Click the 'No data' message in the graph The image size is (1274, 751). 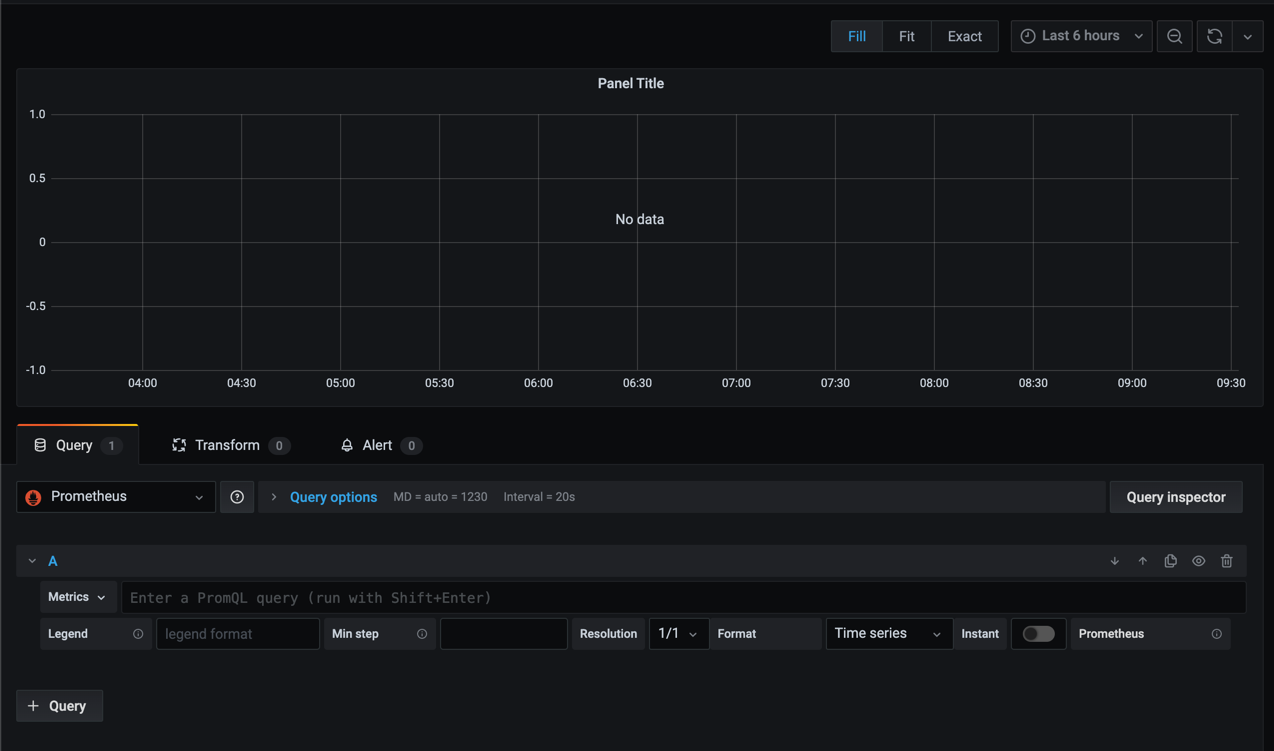click(x=640, y=219)
